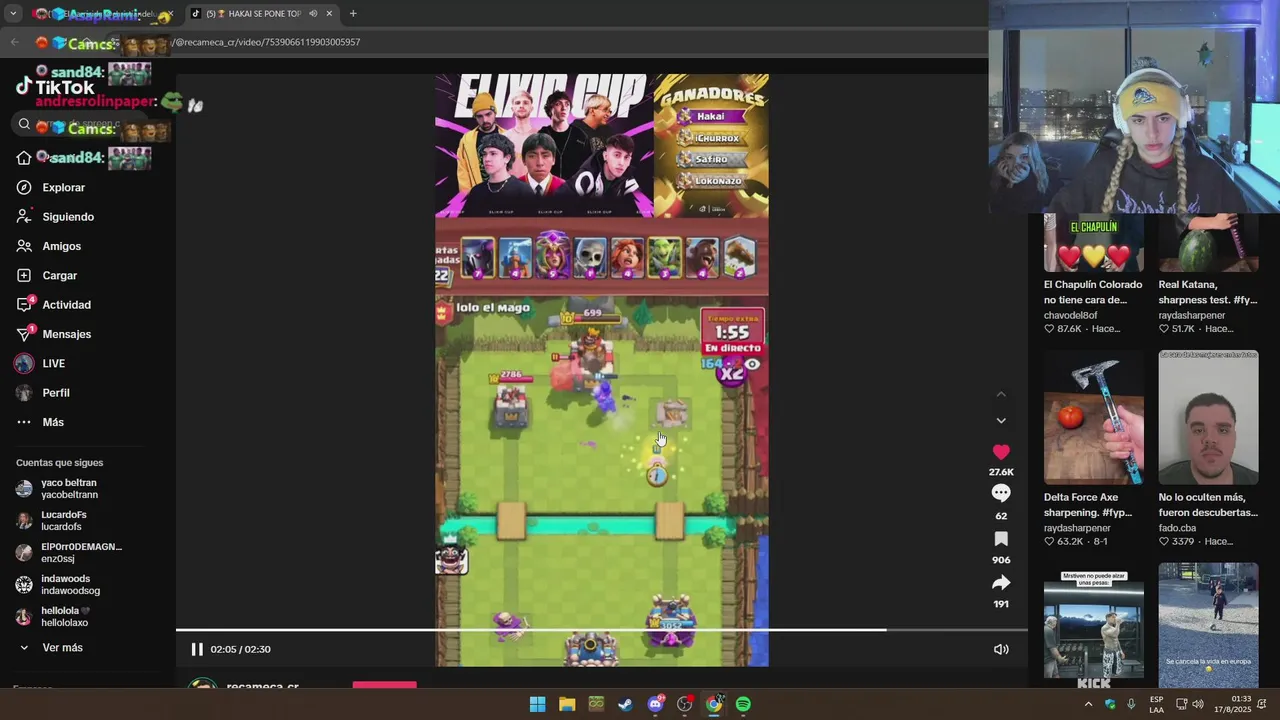The height and width of the screenshot is (720, 1280).
Task: Close the HAKAI SE PONE TOP tab
Action: tap(329, 14)
